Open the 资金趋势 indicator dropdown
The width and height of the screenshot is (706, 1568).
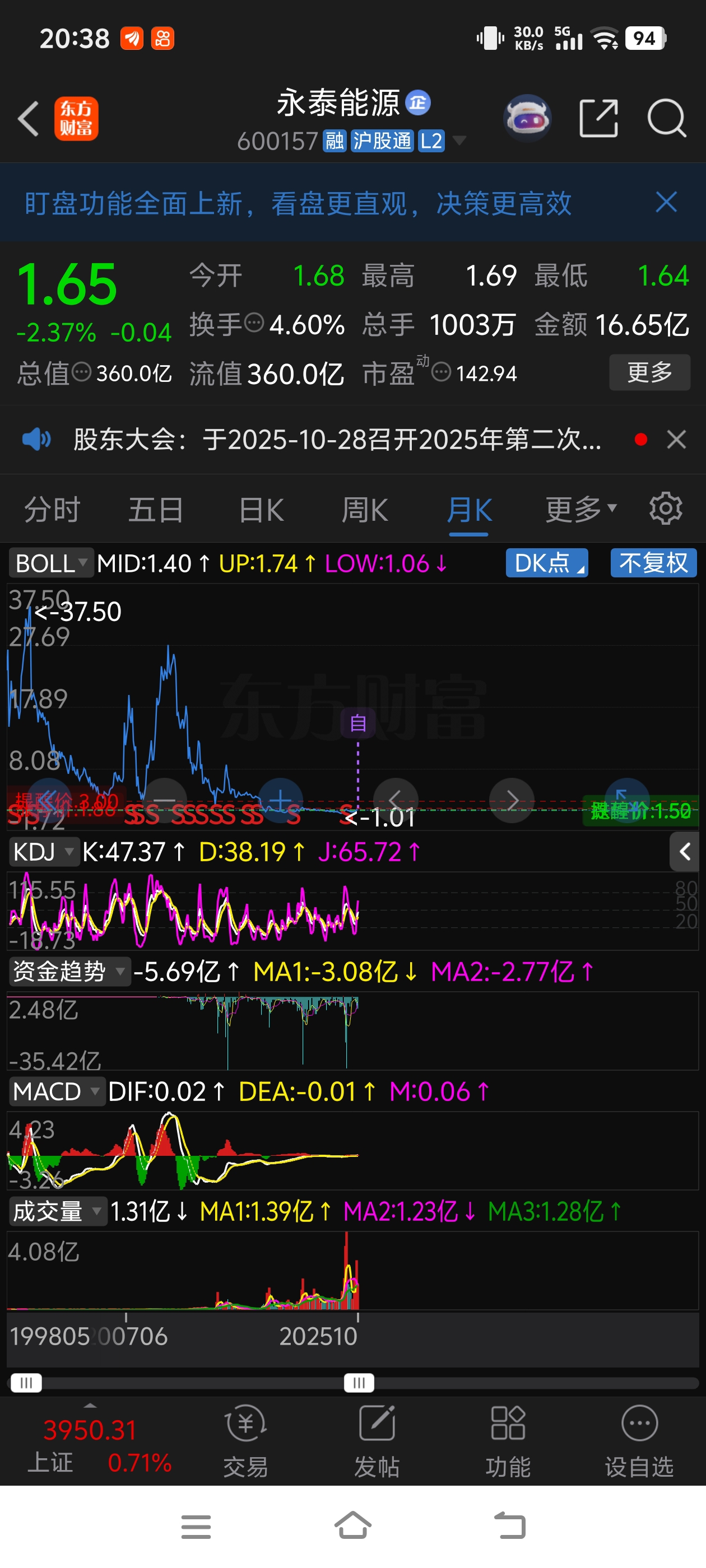[x=69, y=972]
